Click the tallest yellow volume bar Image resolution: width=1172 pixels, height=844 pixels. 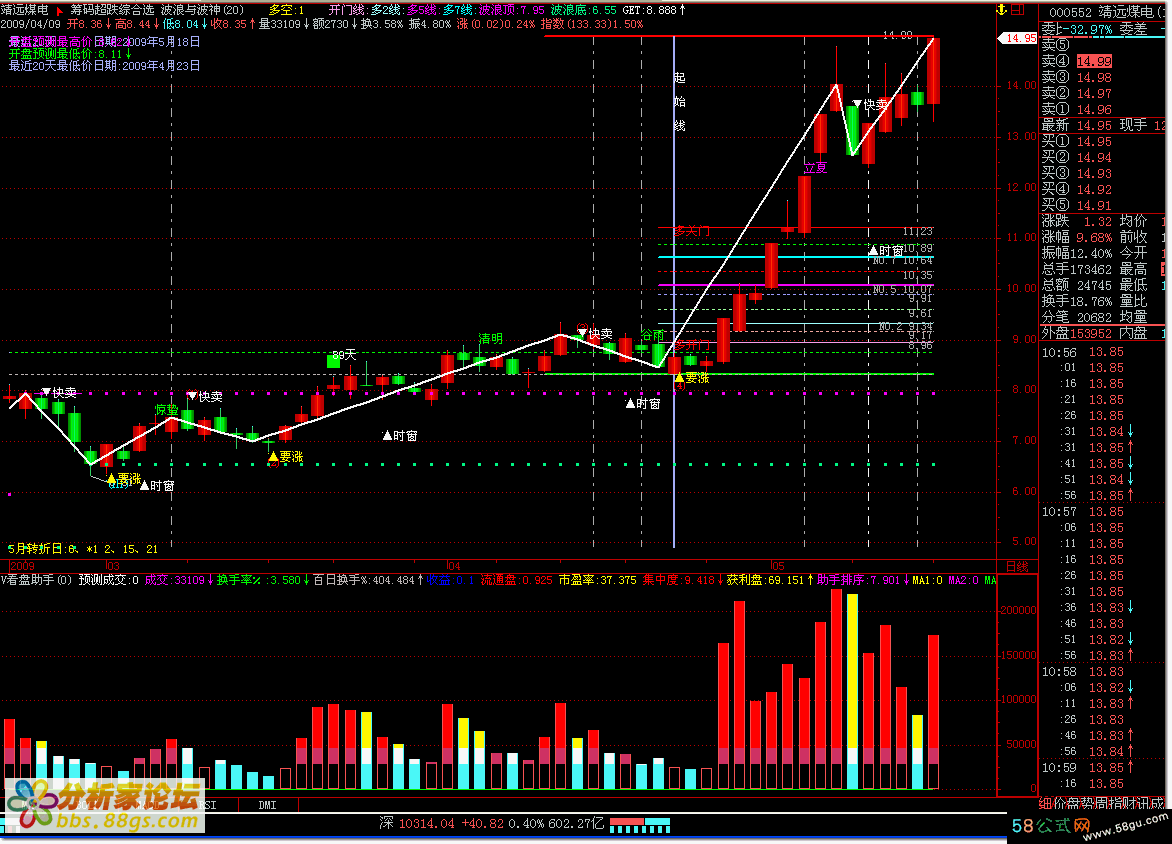(852, 691)
